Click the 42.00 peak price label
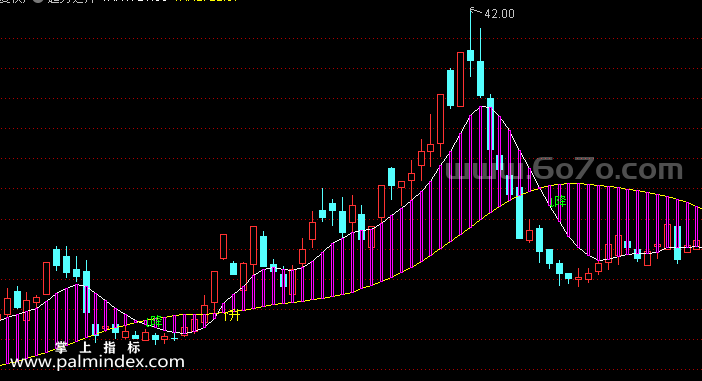 tap(499, 14)
